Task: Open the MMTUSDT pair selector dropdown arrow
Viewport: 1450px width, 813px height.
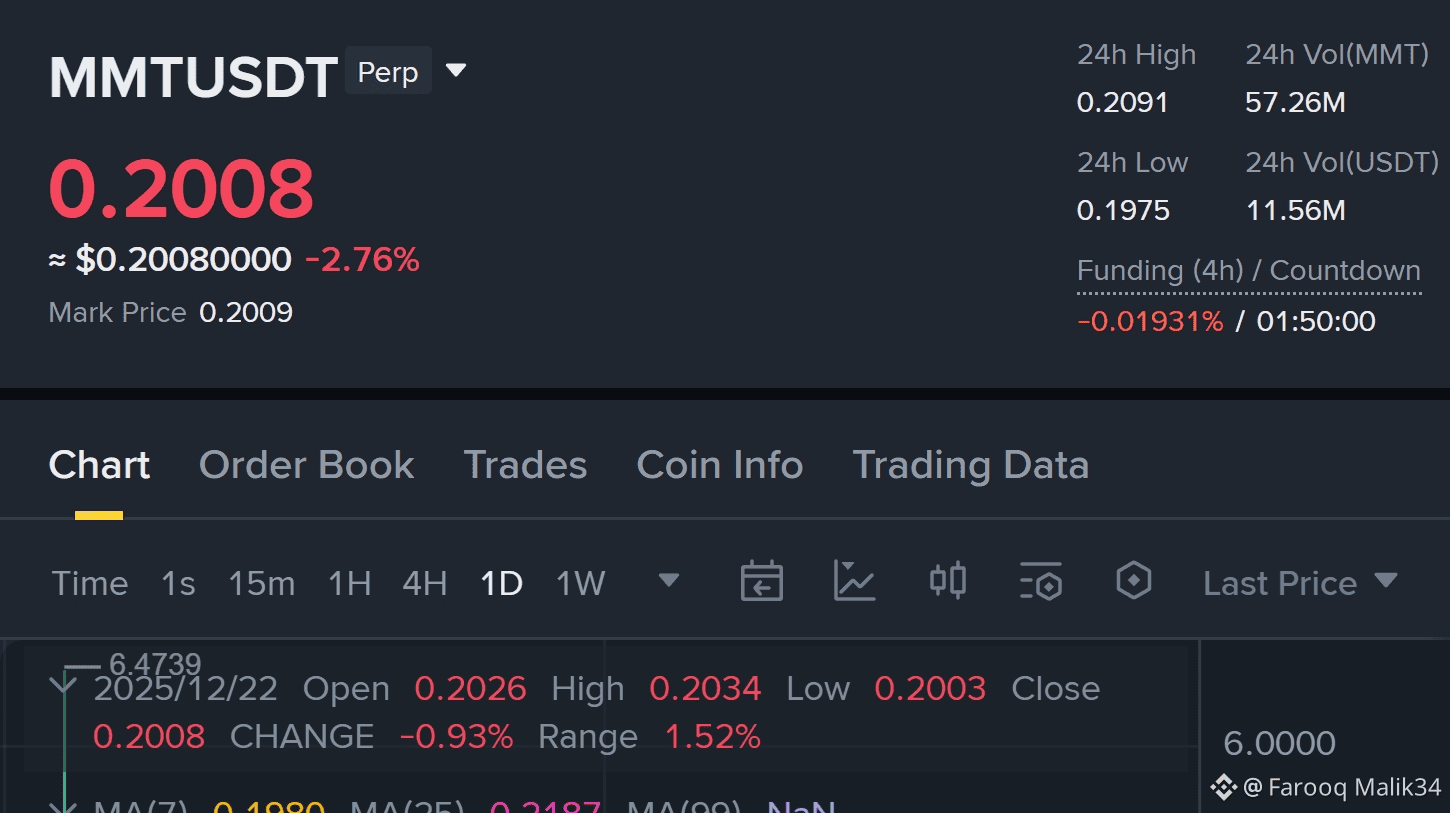Action: 456,71
